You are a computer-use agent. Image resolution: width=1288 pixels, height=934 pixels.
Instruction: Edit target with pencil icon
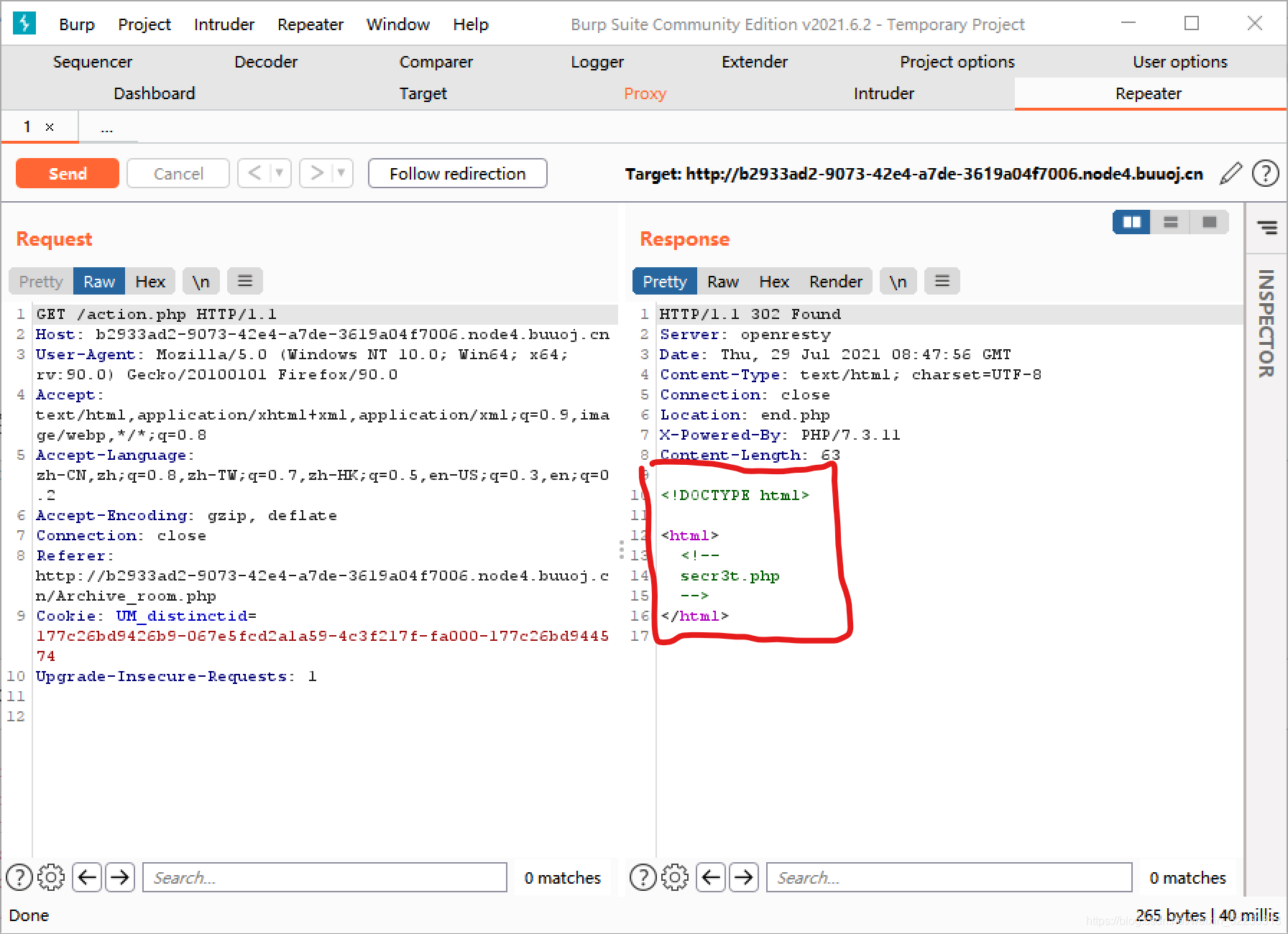pyautogui.click(x=1230, y=173)
